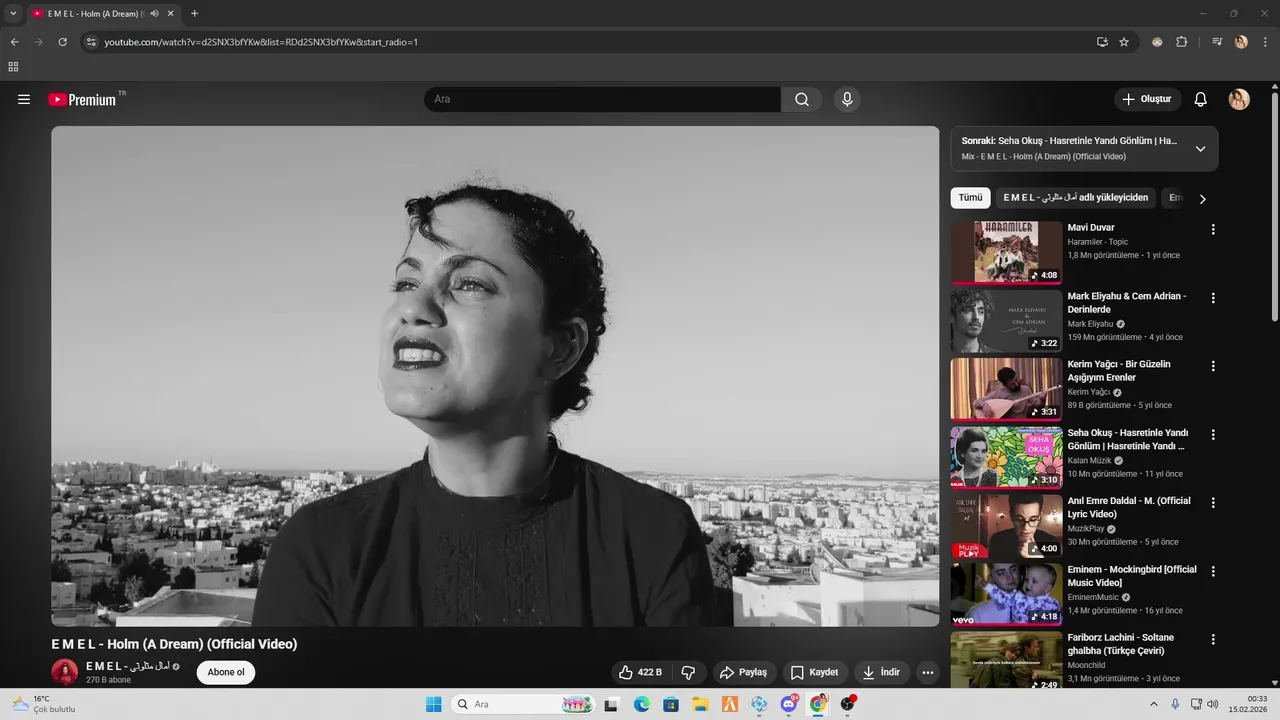Screen dimensions: 1280x720
Task: Click the İndir download button
Action: point(882,673)
